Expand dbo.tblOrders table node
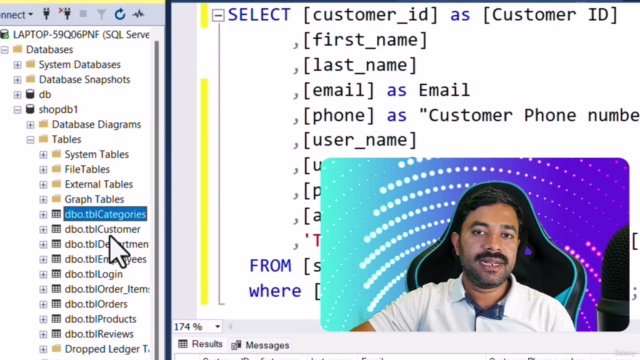Image resolution: width=640 pixels, height=360 pixels. click(43, 304)
